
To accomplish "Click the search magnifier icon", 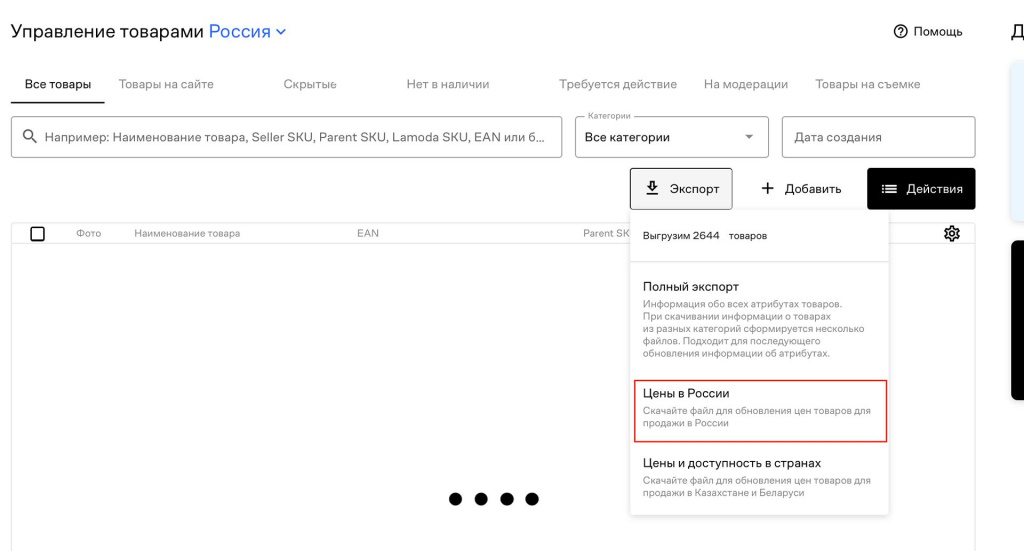I will (29, 136).
